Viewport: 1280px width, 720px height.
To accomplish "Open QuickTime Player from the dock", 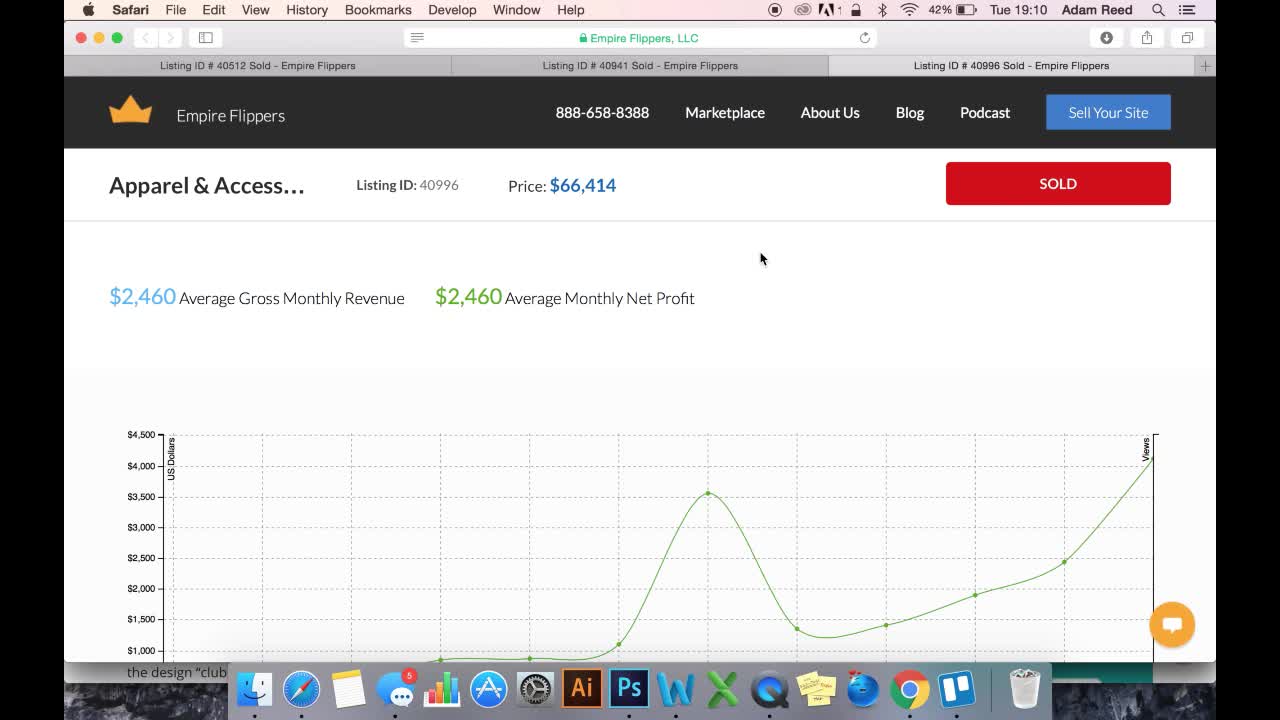I will [769, 689].
